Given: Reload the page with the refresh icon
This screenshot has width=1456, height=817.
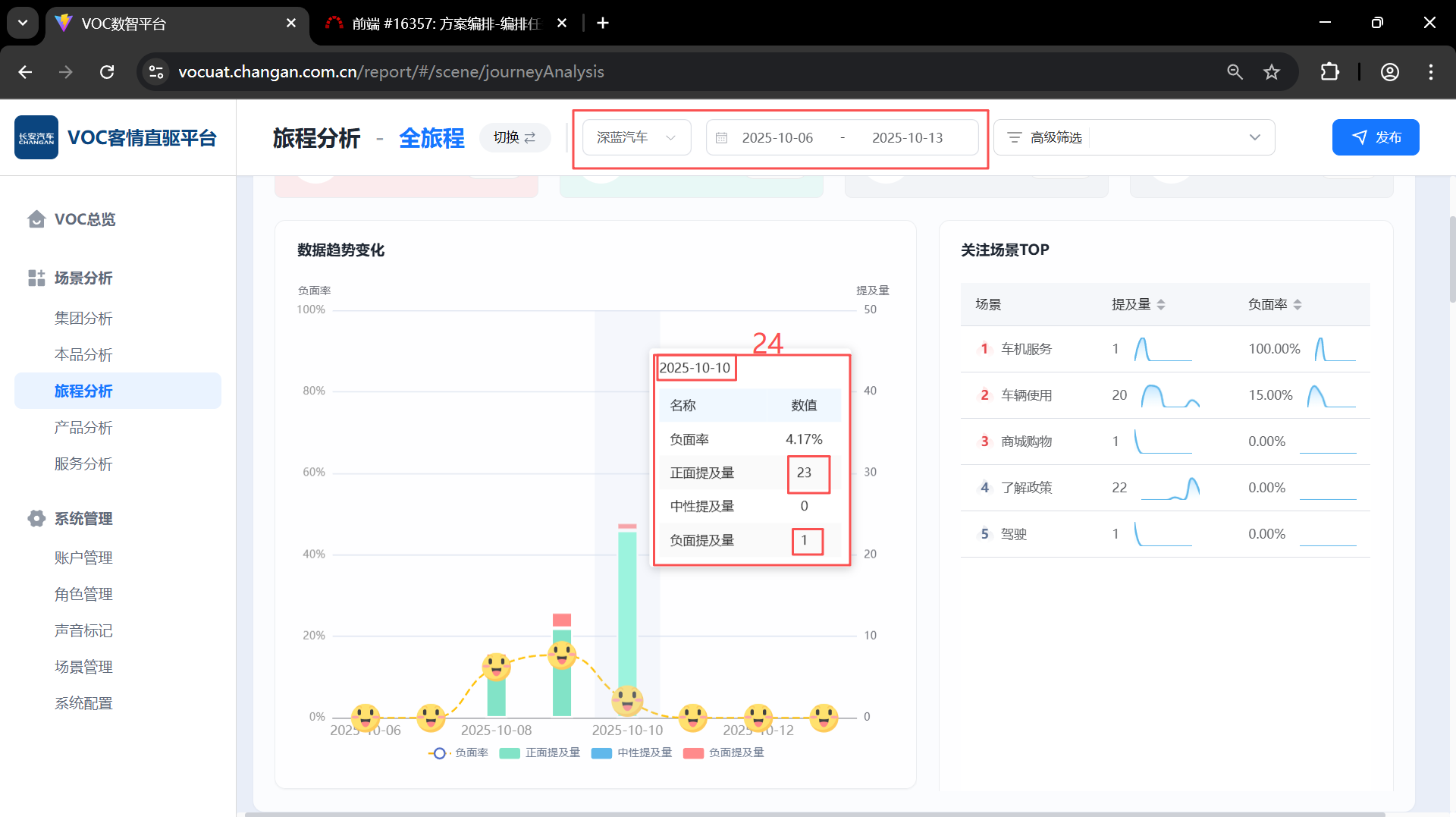Looking at the screenshot, I should 107,72.
